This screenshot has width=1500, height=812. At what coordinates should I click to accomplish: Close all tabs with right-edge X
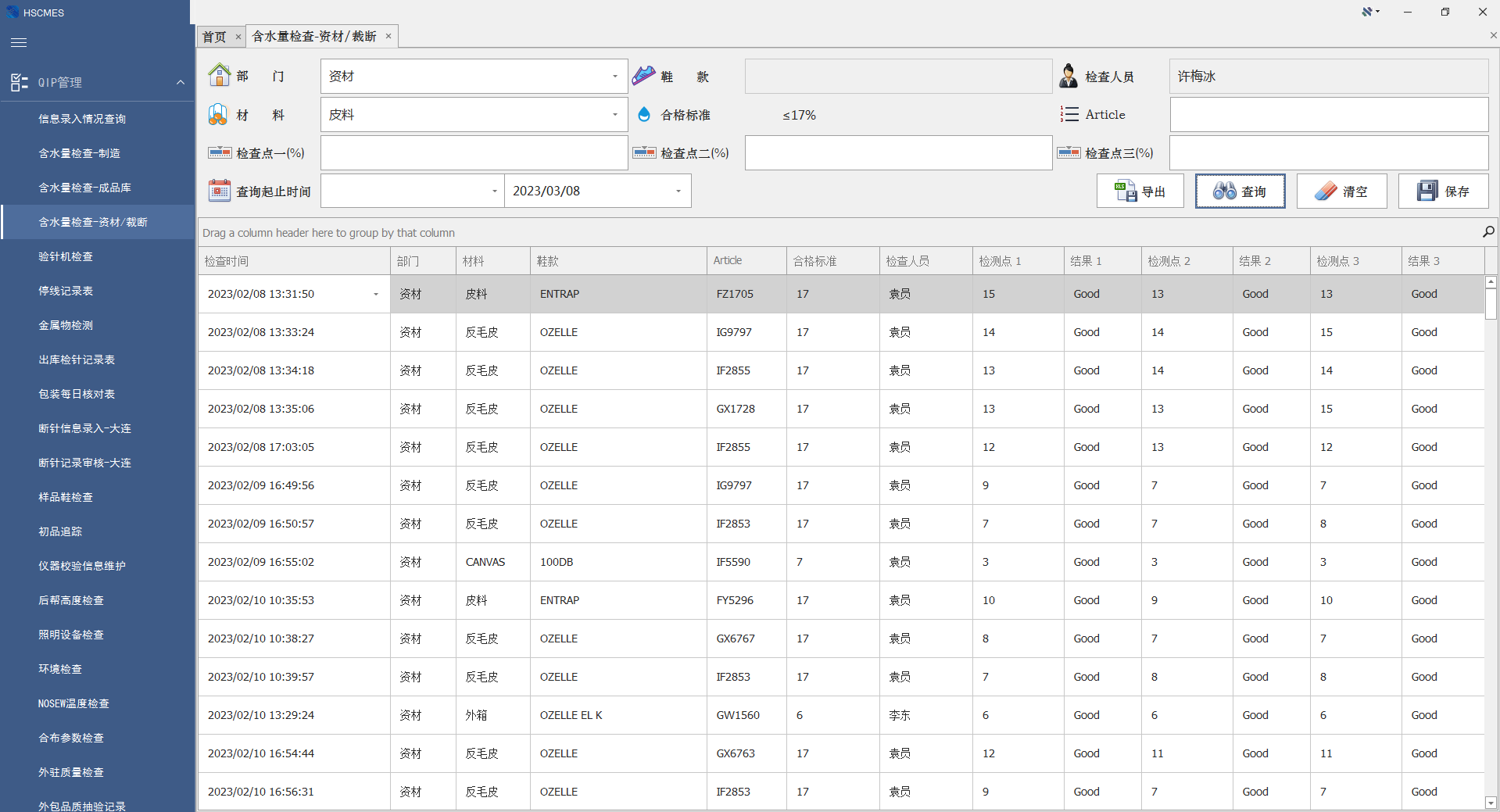(x=1493, y=35)
